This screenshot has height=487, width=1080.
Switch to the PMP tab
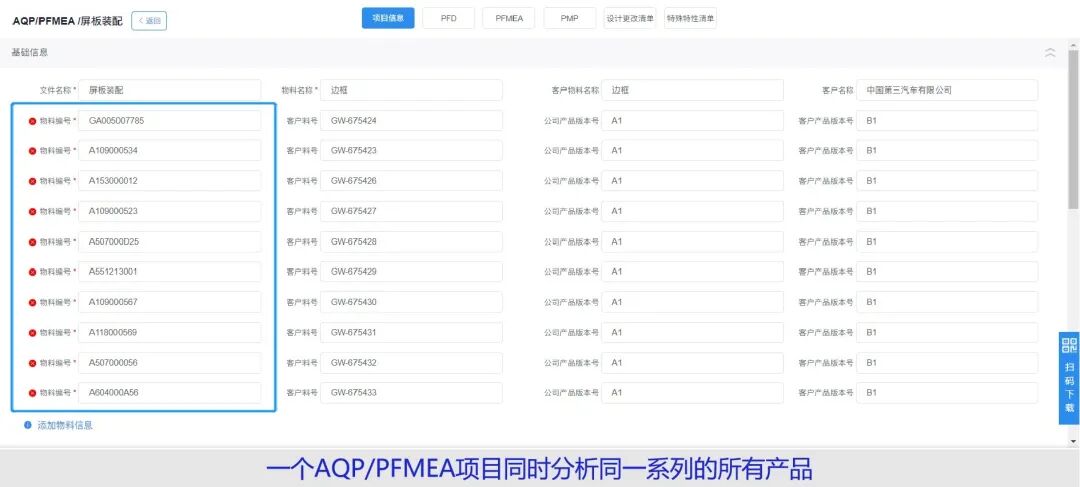click(570, 19)
